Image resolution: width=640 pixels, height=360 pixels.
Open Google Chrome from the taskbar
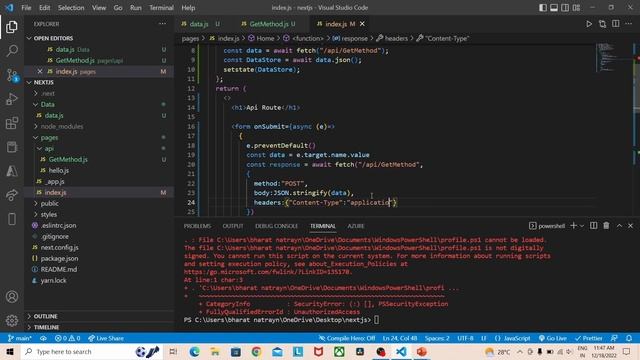coord(256,351)
